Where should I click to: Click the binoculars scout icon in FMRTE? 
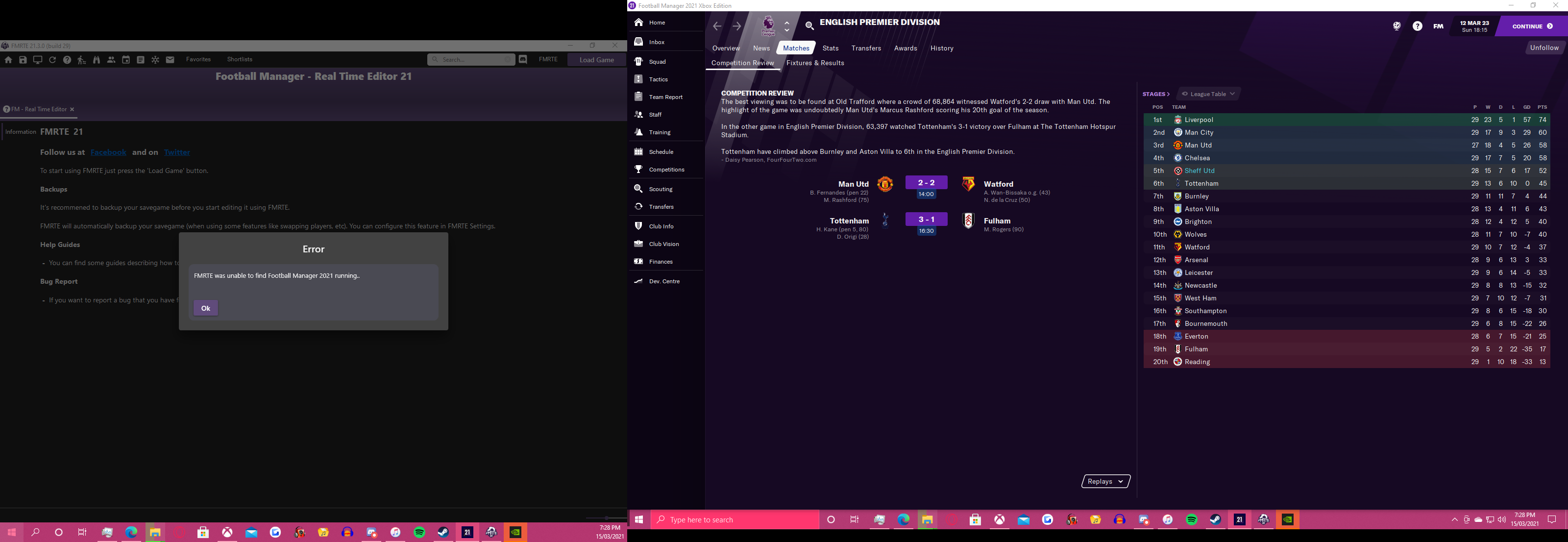[x=96, y=60]
